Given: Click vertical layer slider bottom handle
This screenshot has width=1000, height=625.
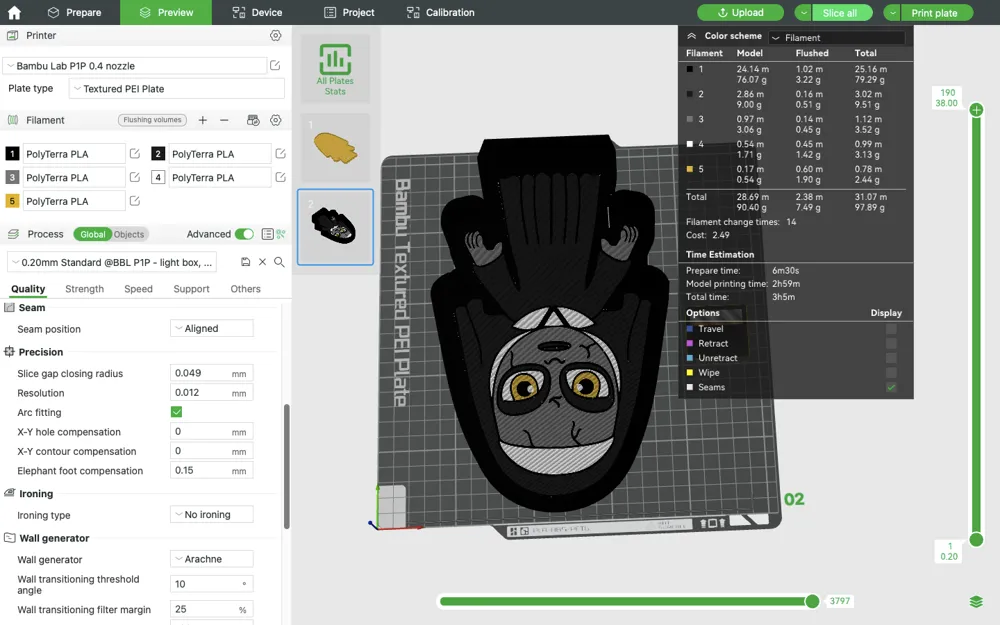Looking at the screenshot, I should tap(976, 540).
